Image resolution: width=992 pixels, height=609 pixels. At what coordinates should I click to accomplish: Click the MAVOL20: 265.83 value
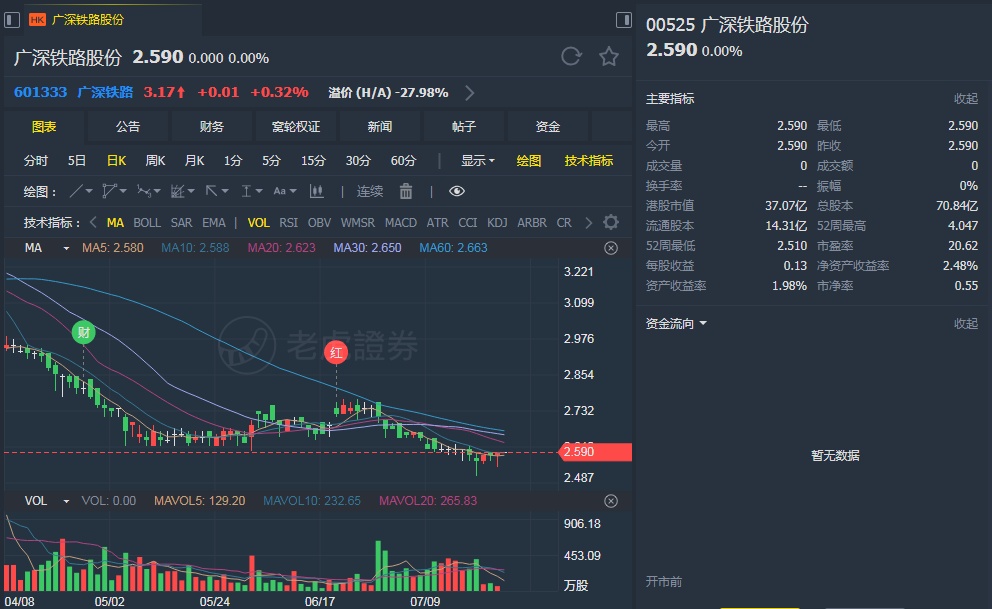click(x=428, y=501)
